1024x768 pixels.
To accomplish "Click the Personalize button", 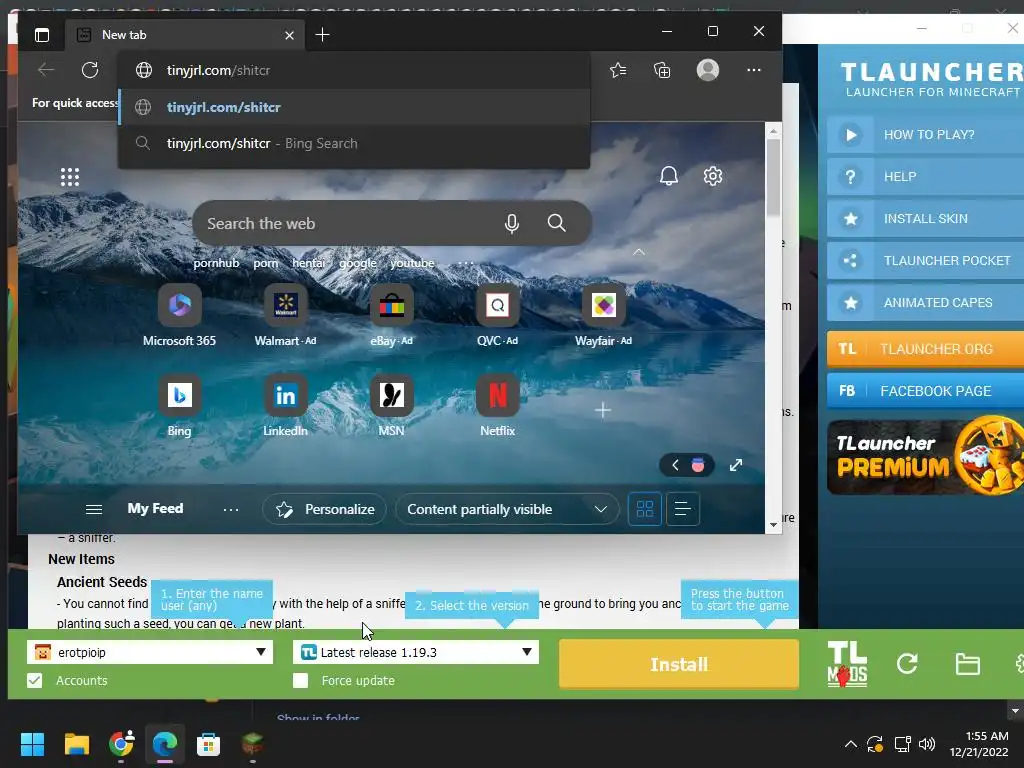I will 325,509.
